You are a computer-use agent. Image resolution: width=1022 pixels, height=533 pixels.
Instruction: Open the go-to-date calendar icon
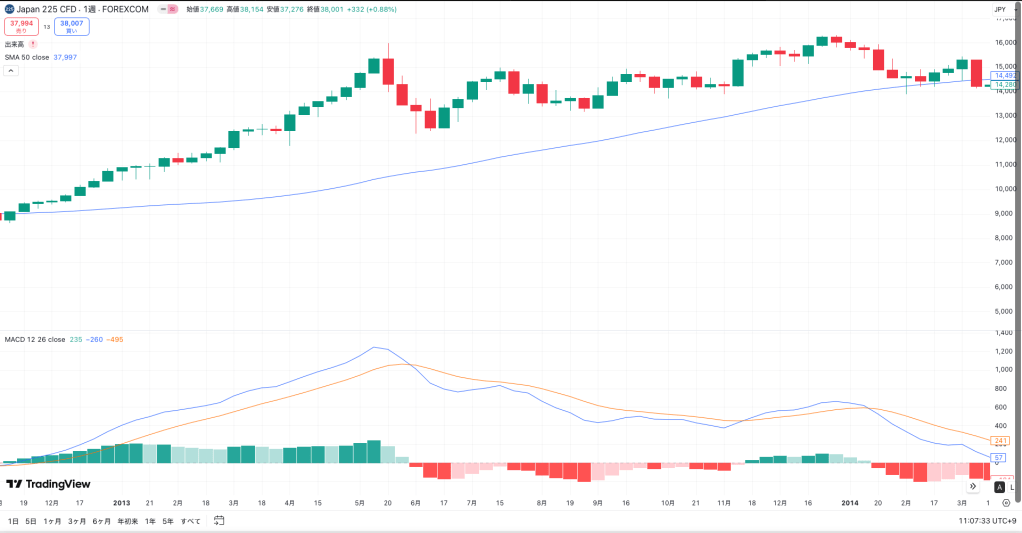click(x=218, y=521)
